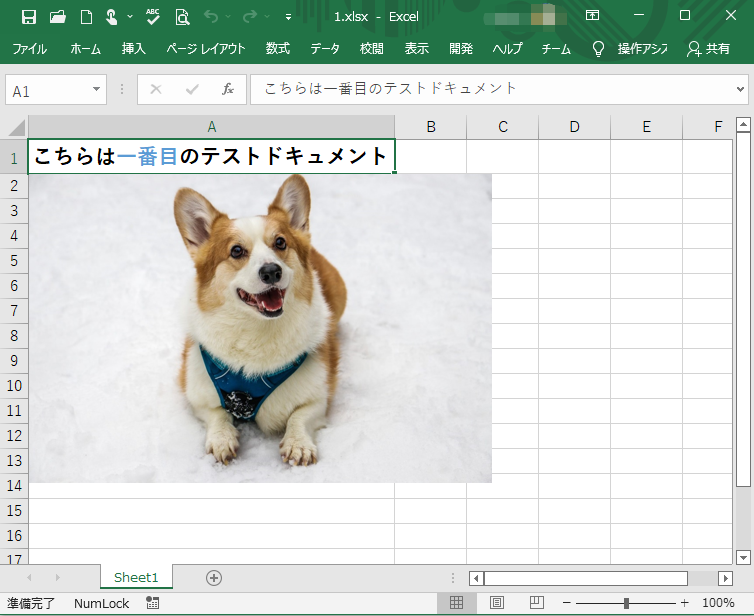754x616 pixels.
Task: Click the Undo arrow
Action: coord(211,16)
